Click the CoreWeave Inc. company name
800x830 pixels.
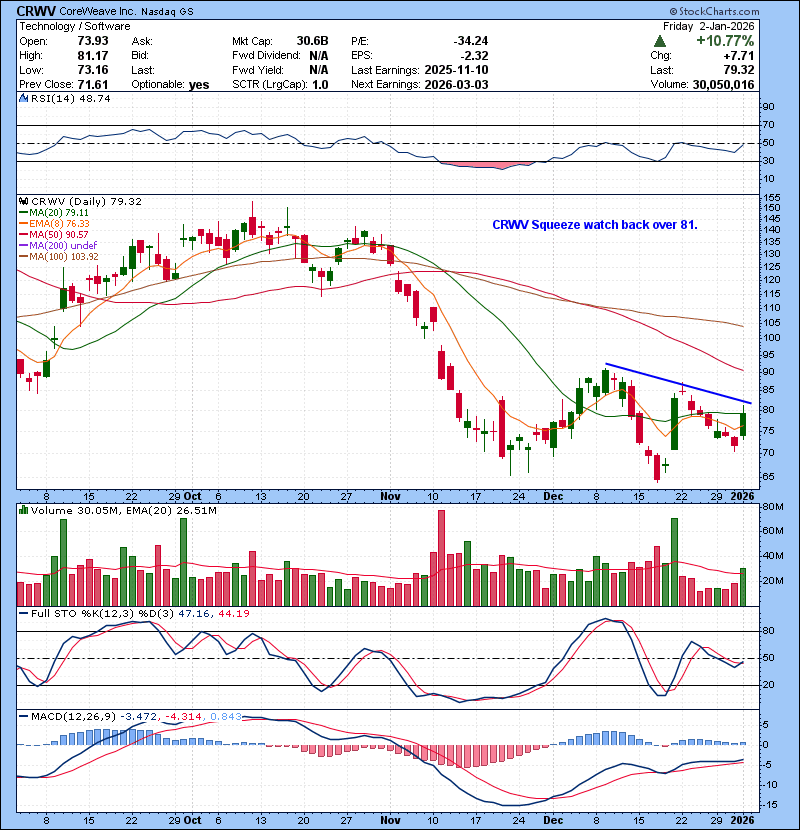[98, 11]
